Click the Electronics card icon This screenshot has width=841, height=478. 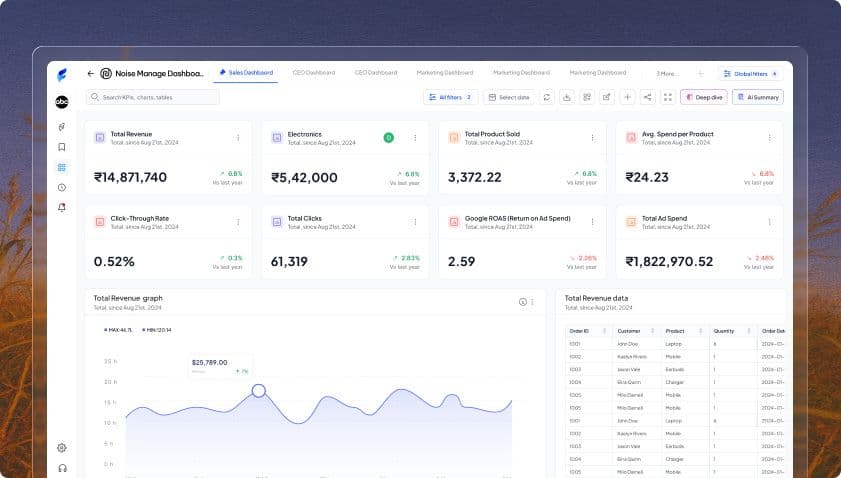coord(277,138)
